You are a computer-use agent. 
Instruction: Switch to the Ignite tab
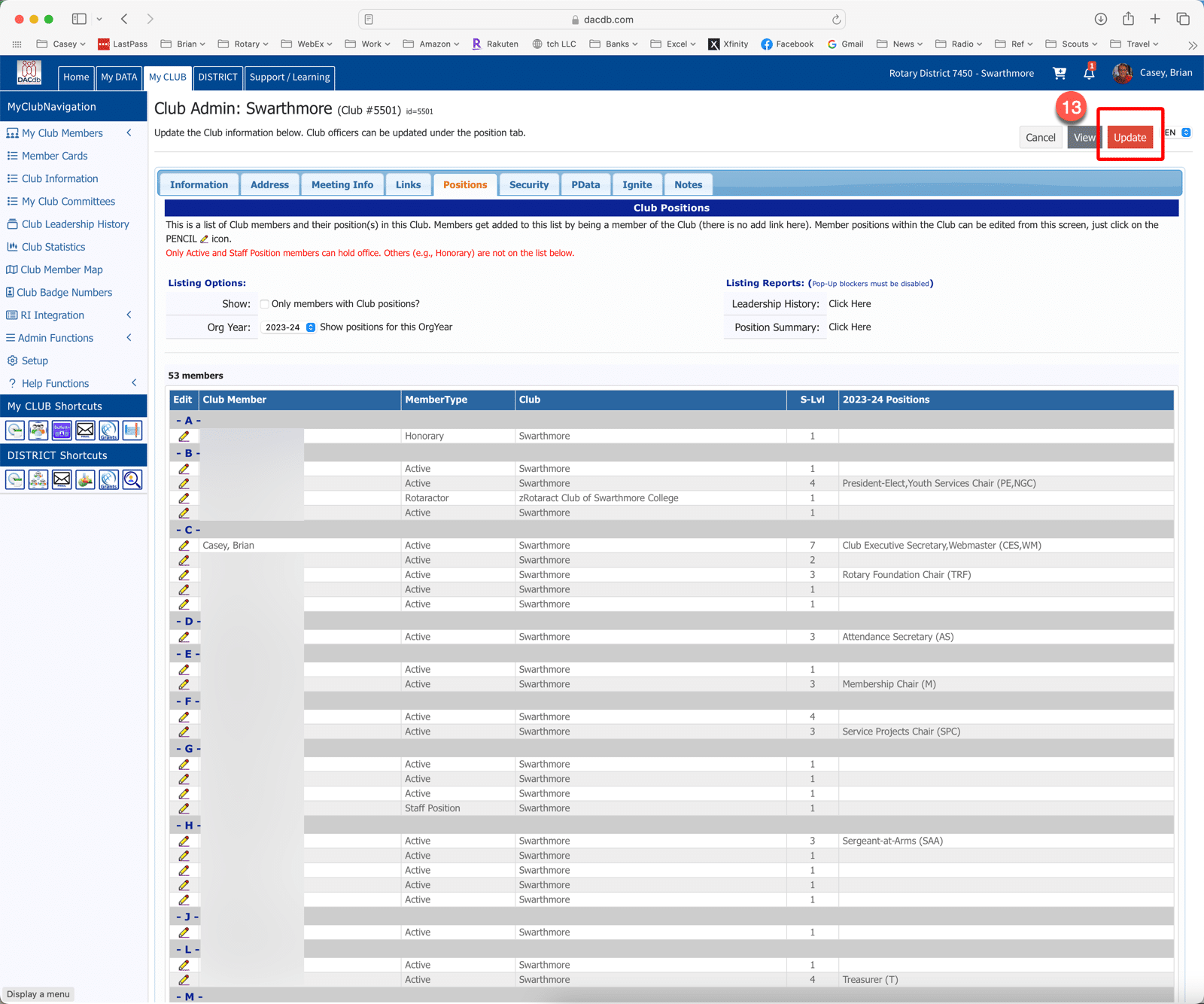pyautogui.click(x=637, y=184)
